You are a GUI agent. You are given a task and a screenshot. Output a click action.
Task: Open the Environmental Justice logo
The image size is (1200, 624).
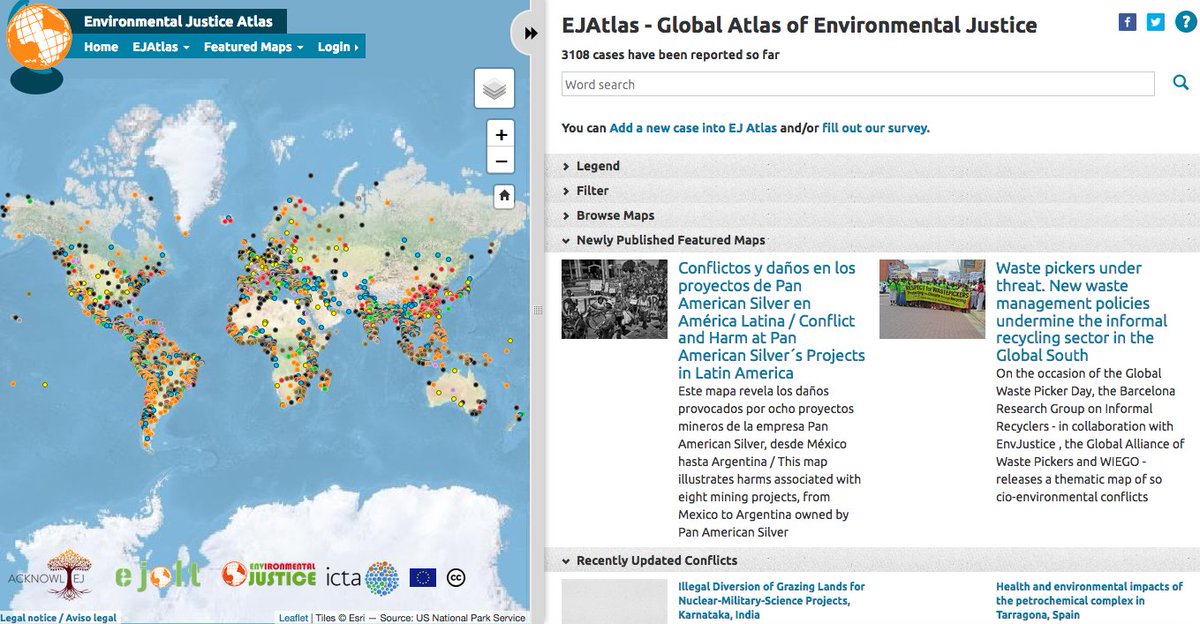click(x=269, y=574)
